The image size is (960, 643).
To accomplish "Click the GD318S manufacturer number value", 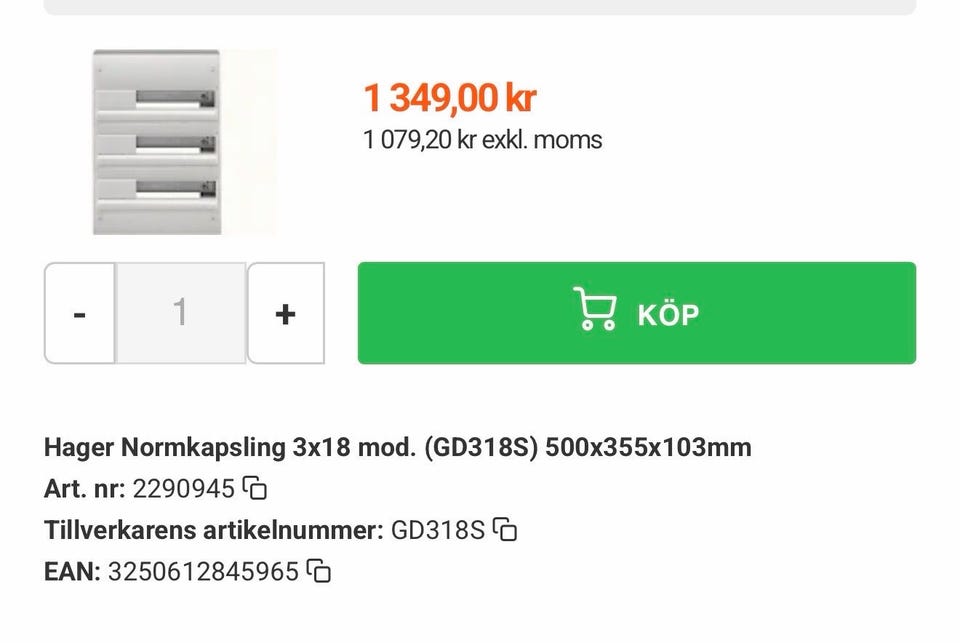I will pos(437,530).
